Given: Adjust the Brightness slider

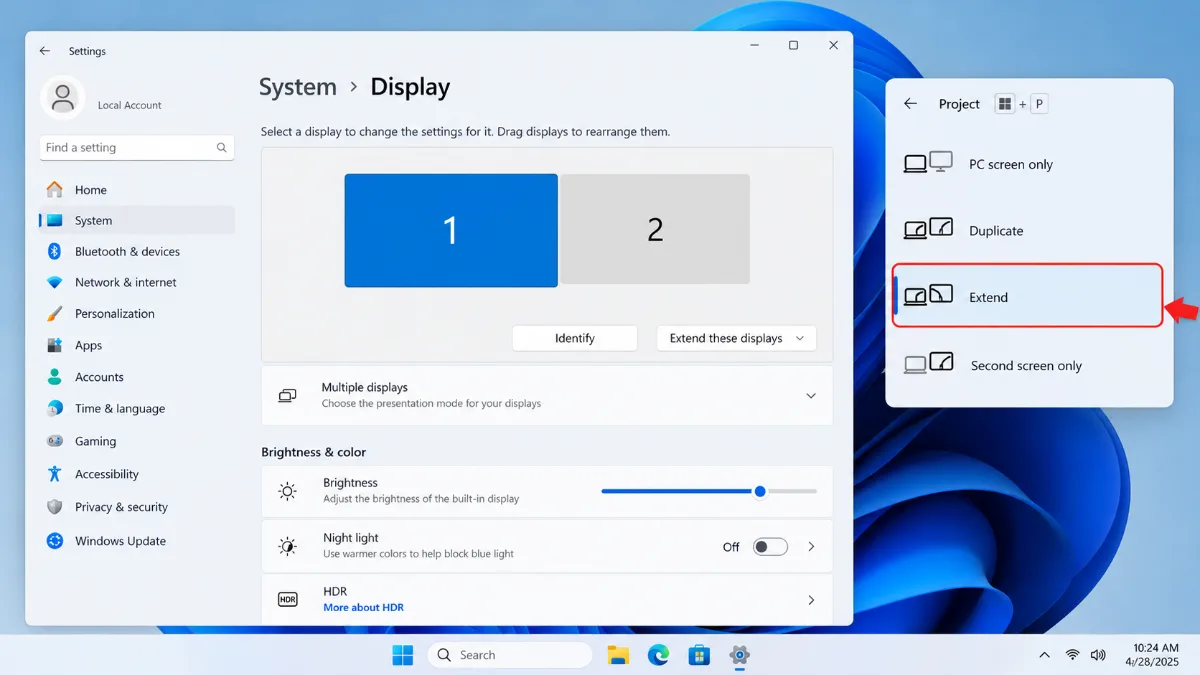Looking at the screenshot, I should coord(709,491).
